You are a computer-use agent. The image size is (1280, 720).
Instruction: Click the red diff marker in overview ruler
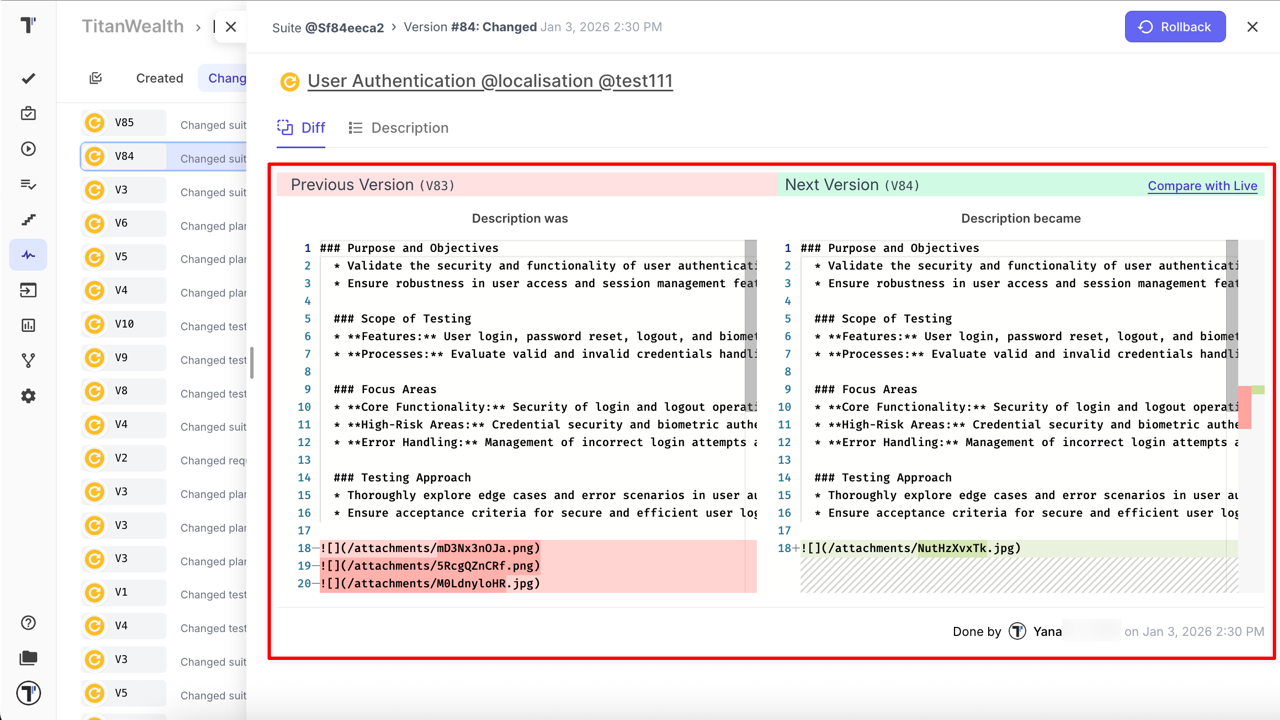coord(1244,411)
